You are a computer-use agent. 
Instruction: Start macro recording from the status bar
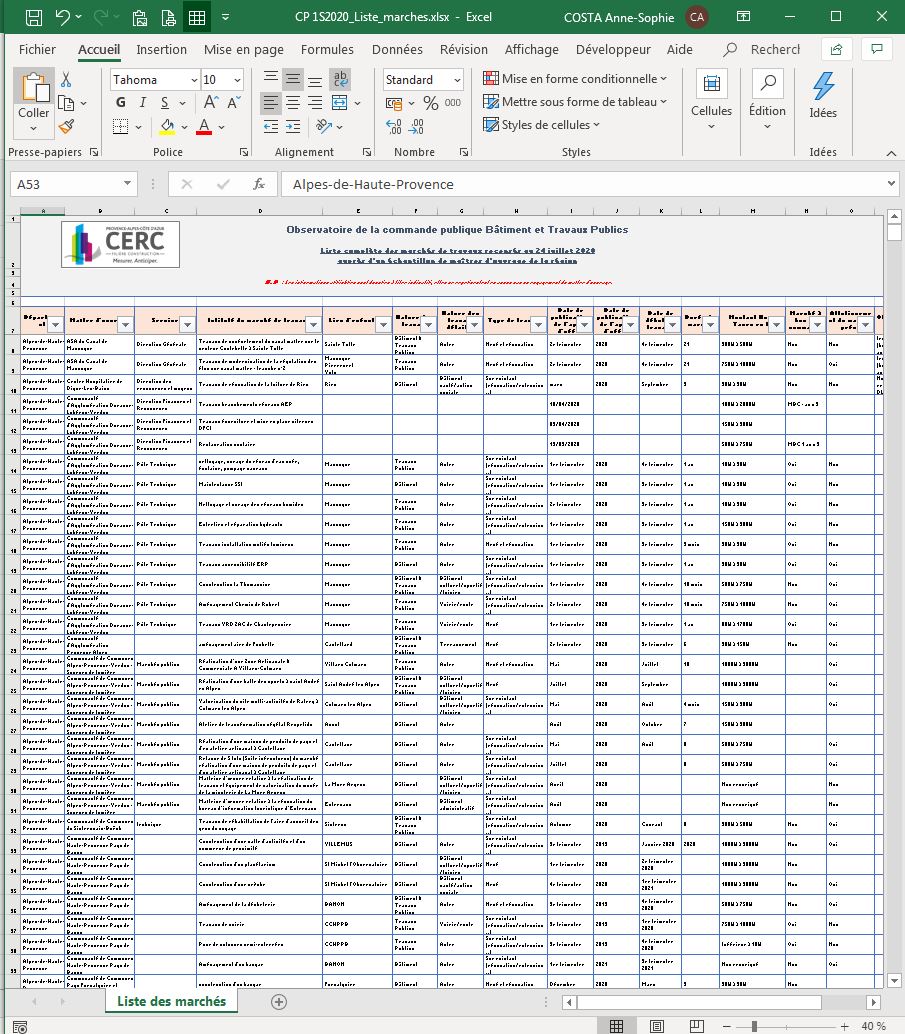[20, 1026]
